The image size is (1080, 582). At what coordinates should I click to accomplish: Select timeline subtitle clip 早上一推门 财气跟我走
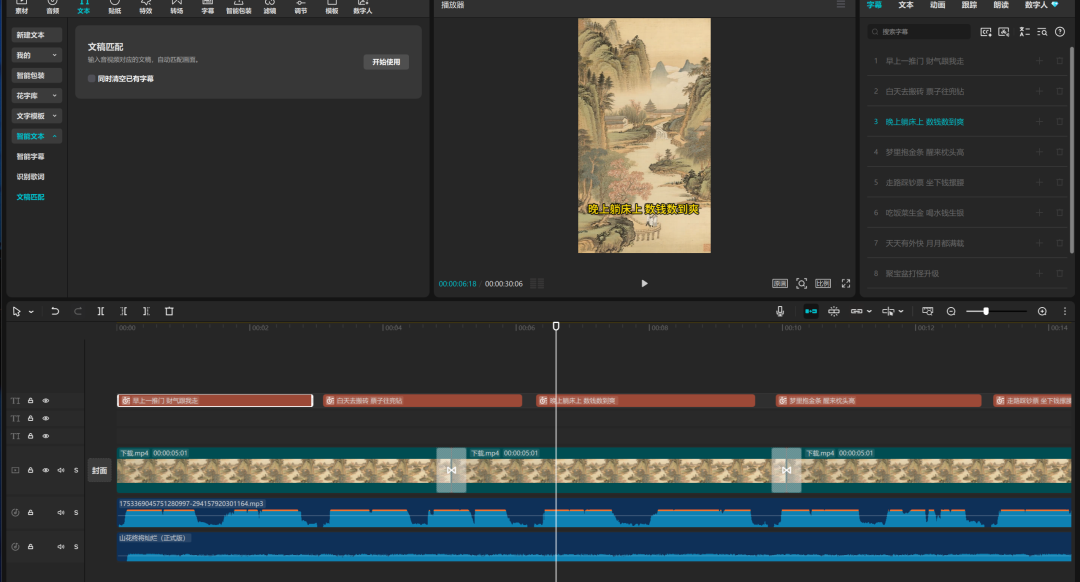click(215, 400)
